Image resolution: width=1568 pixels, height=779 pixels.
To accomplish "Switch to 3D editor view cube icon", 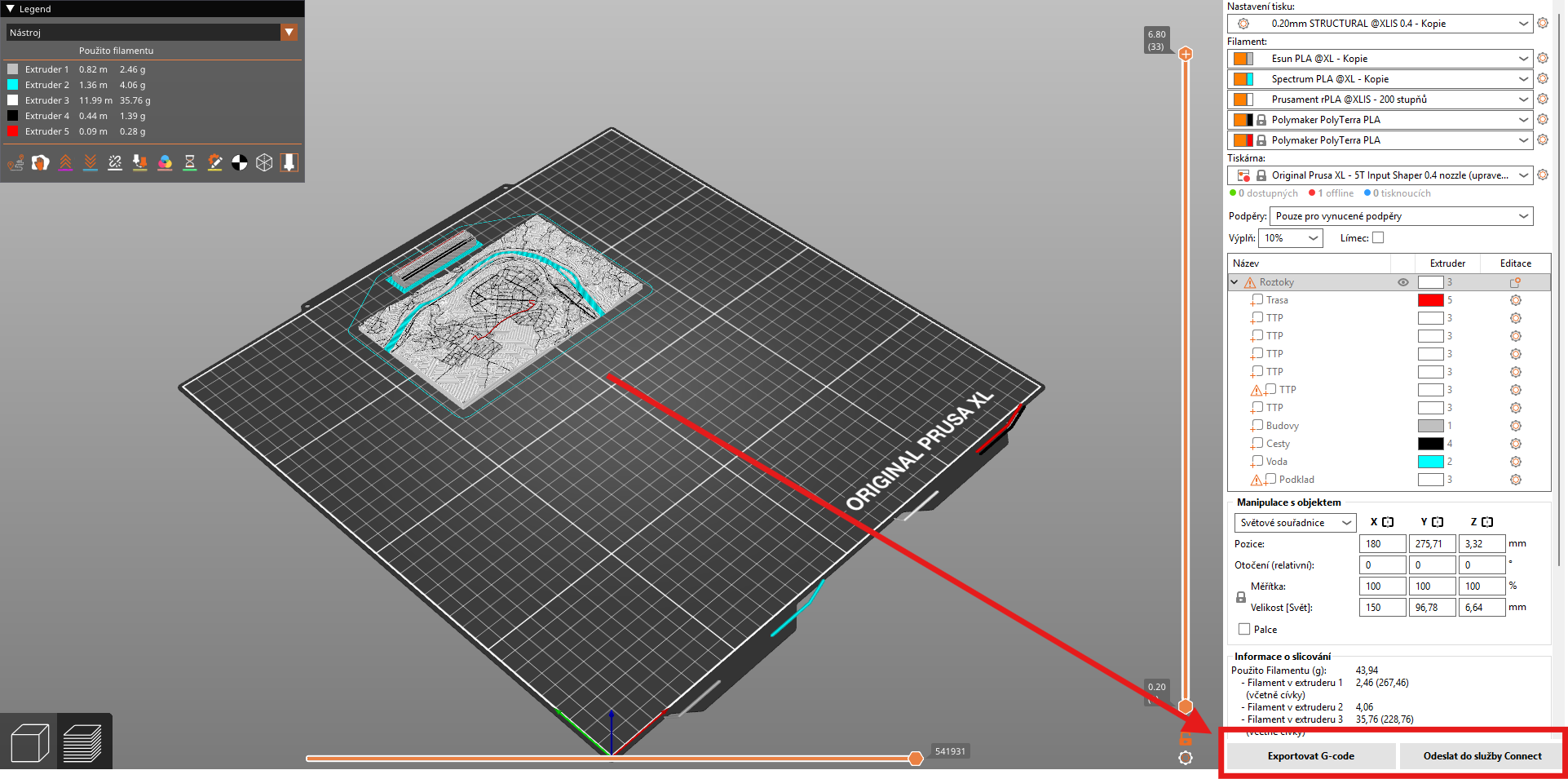I will point(29,743).
